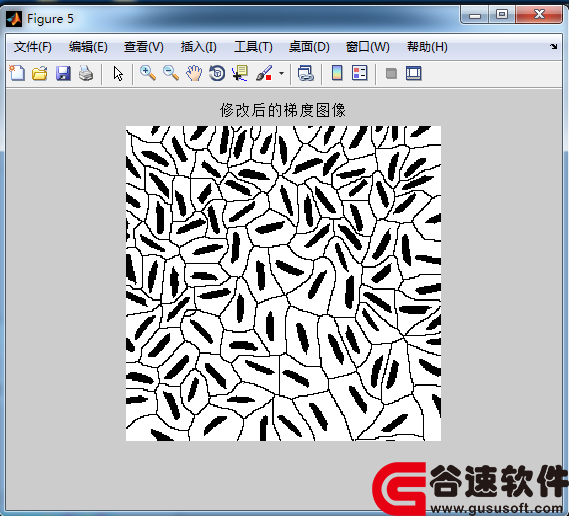This screenshot has height=516, width=569.
Task: Click Show Plot Tools icon
Action: point(414,73)
